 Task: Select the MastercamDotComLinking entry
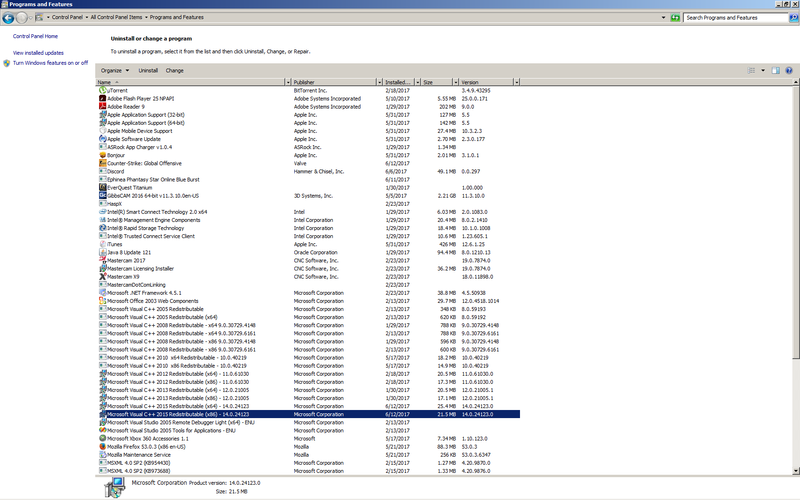309,285
